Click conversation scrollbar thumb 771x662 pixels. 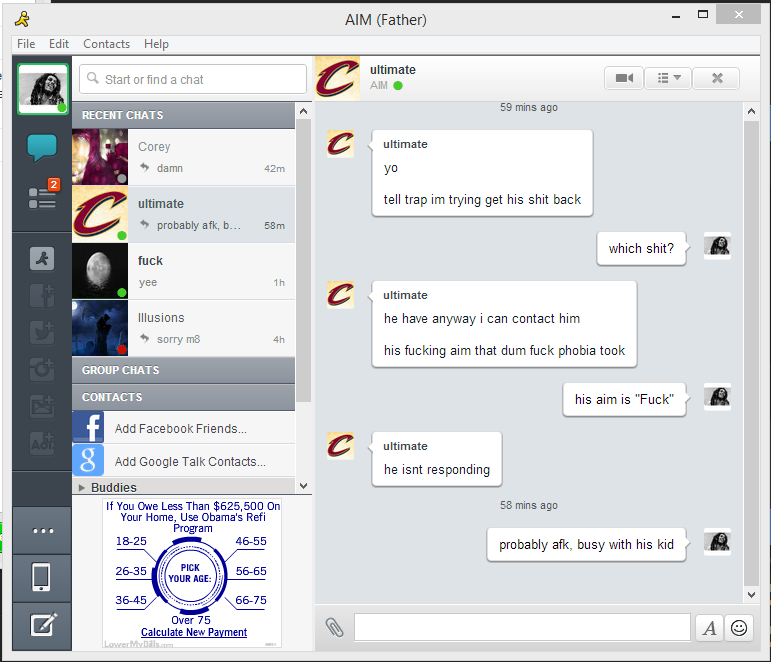[x=751, y=353]
